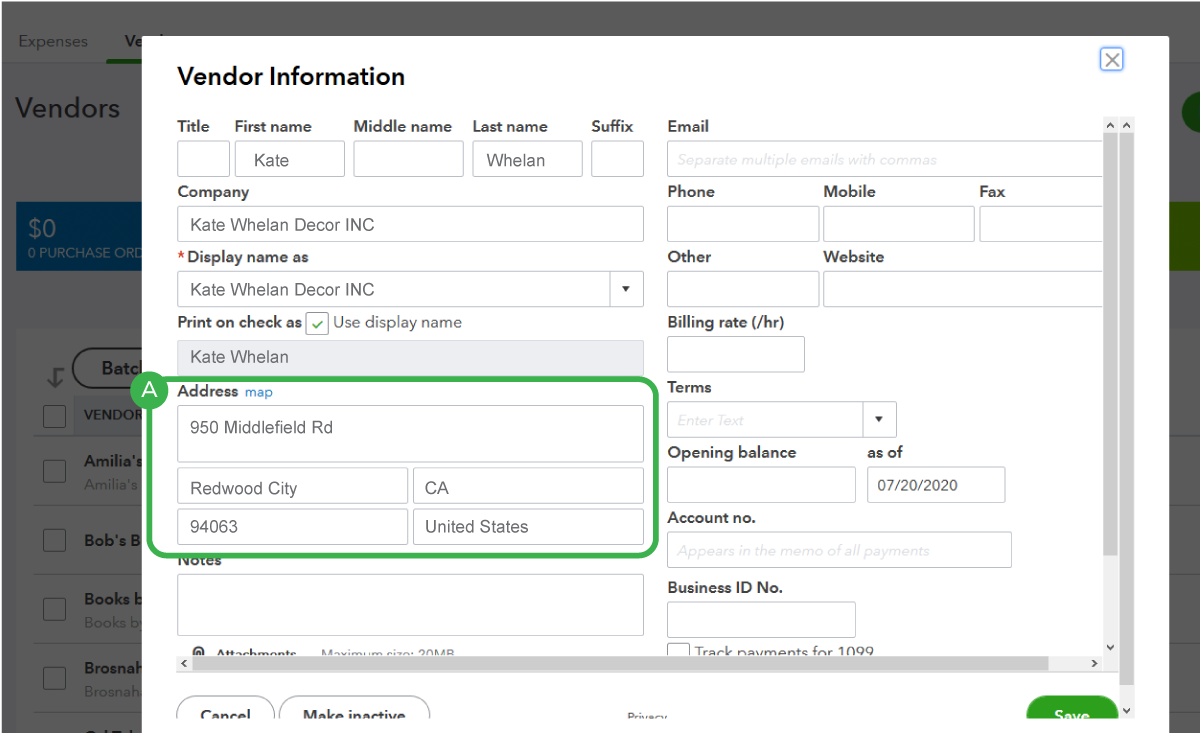Switch to the Expenses tab behind dialog
Screen dimensions: 1200x733
(53, 41)
